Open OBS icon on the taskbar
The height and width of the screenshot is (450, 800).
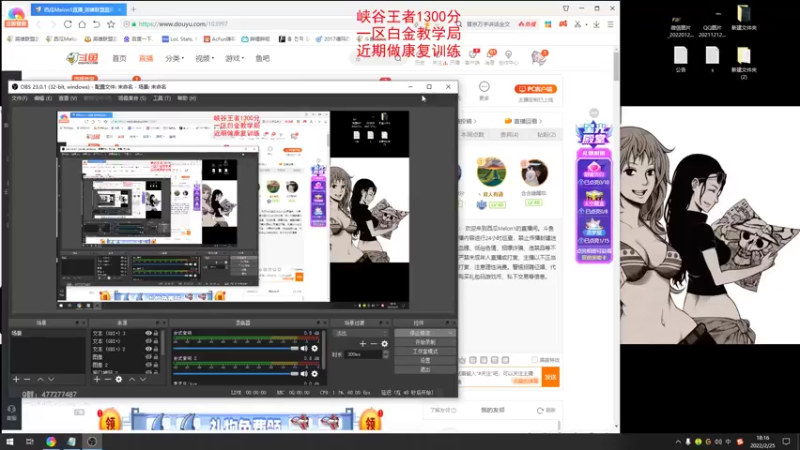point(92,442)
